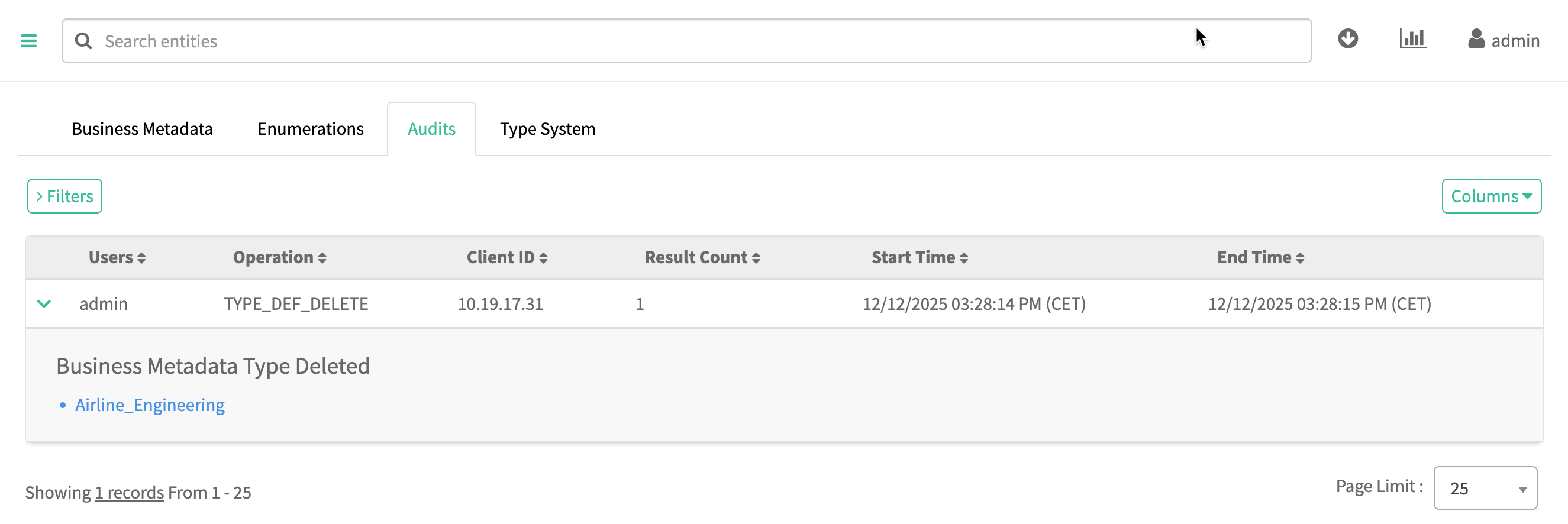Sort by Operation column

click(x=279, y=257)
